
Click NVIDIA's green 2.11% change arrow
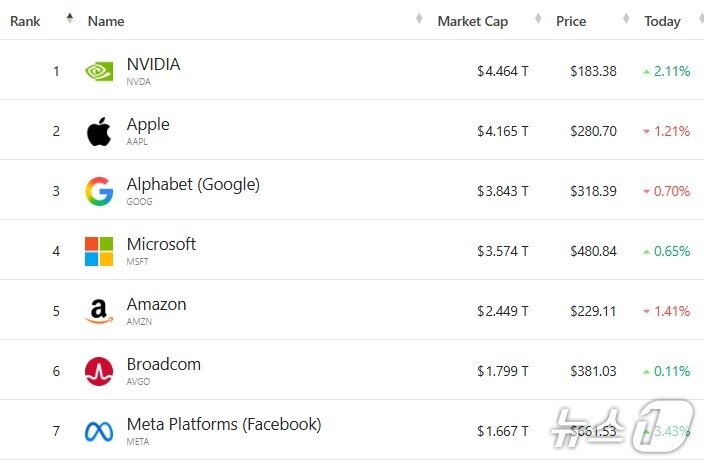tap(647, 71)
